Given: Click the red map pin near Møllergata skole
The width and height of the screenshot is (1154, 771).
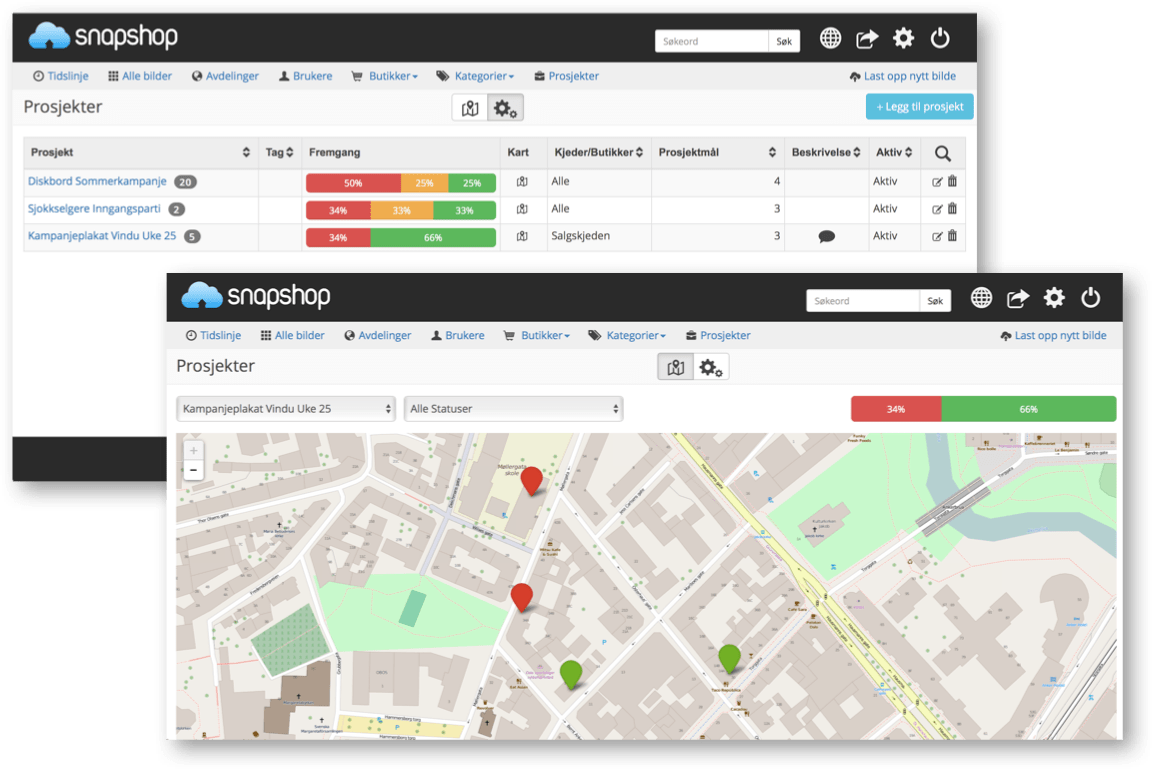Looking at the screenshot, I should coord(531,480).
